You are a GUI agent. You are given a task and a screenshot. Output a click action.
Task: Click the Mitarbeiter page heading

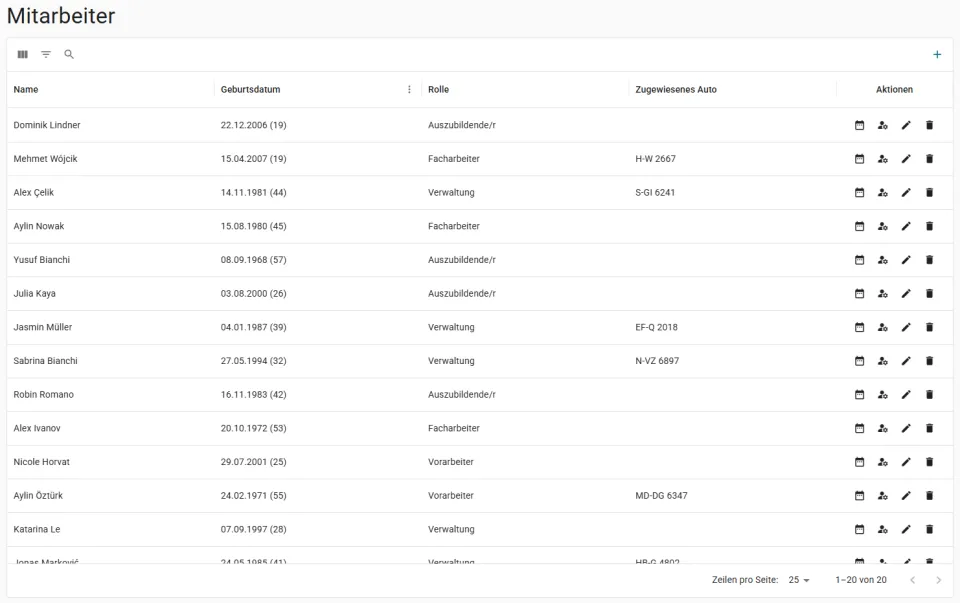61,15
